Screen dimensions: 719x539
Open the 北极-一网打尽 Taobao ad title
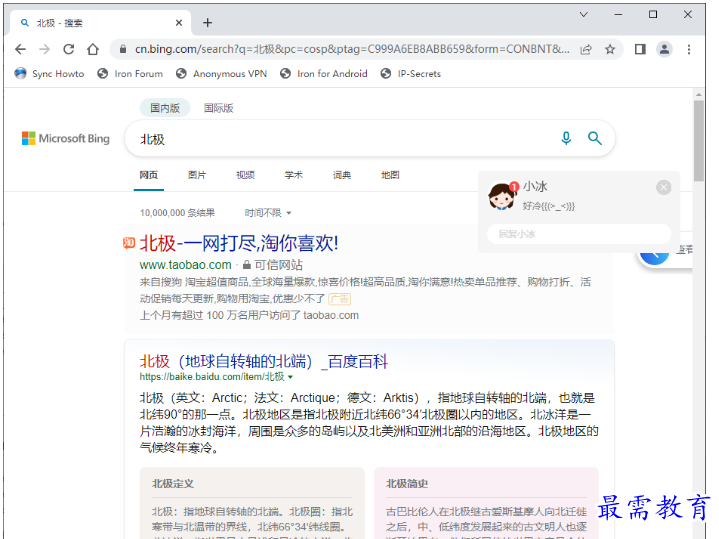coord(239,243)
